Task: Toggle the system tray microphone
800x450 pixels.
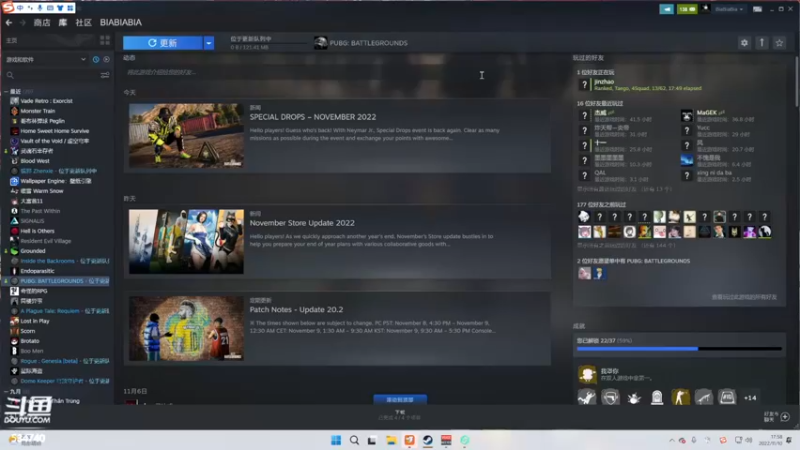Action: point(694,440)
